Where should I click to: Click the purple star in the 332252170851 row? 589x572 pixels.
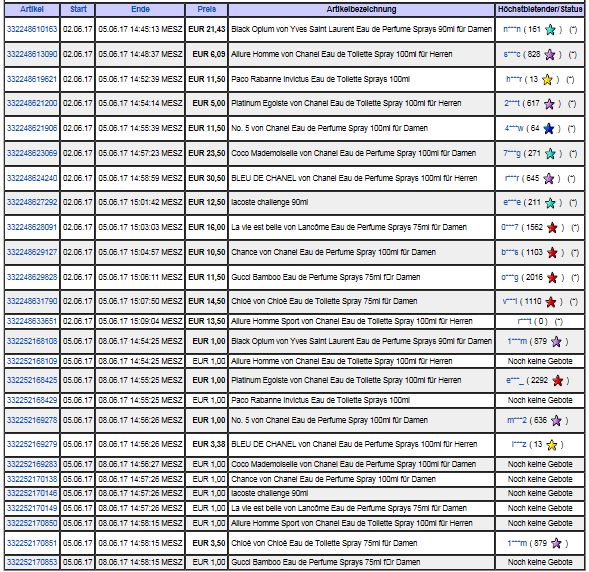pyautogui.click(x=556, y=543)
